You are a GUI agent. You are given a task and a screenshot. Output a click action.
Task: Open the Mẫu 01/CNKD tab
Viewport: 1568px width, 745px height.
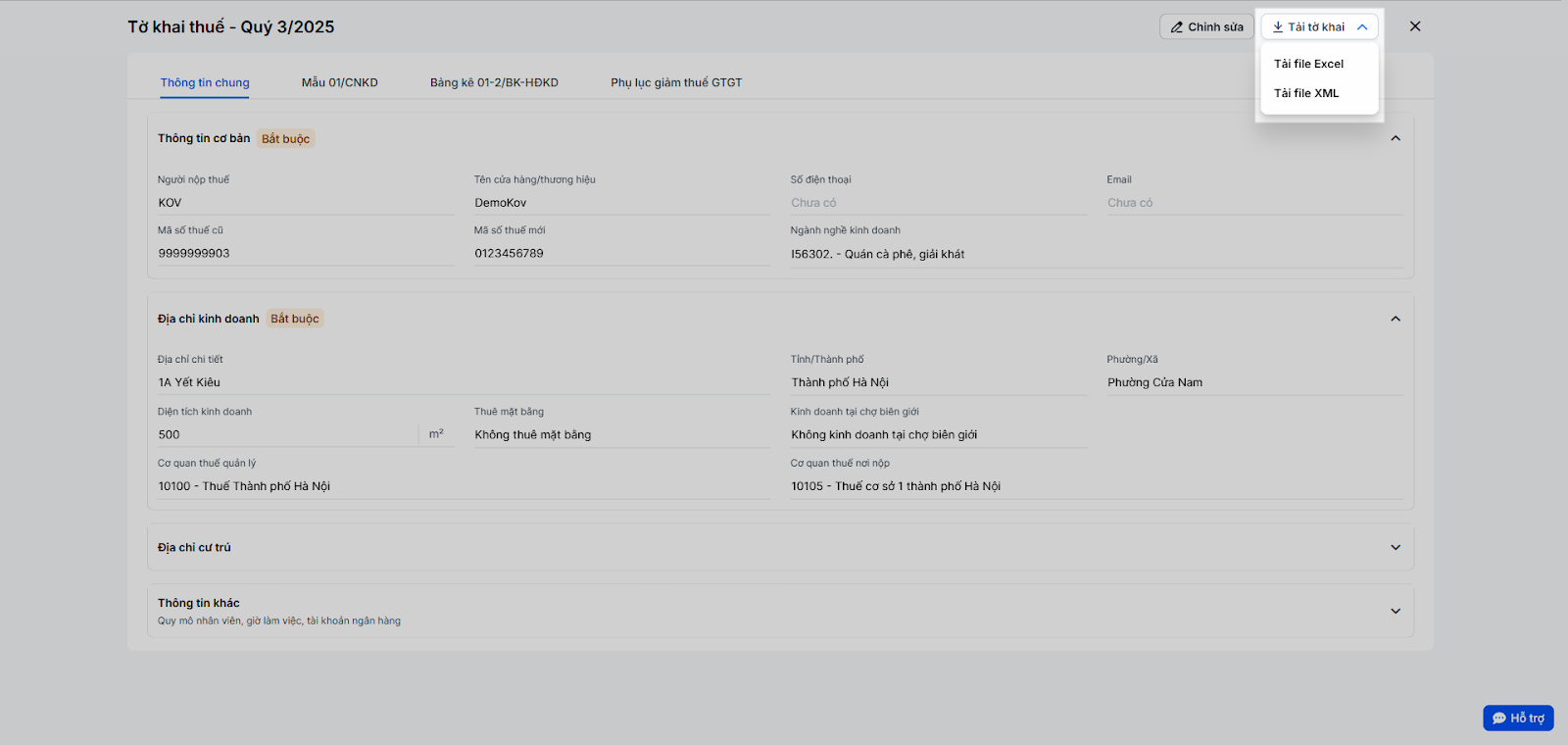tap(339, 82)
